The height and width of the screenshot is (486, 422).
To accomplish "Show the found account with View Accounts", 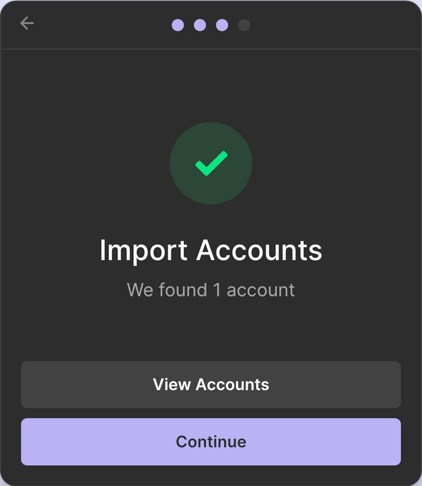I will pyautogui.click(x=211, y=384).
